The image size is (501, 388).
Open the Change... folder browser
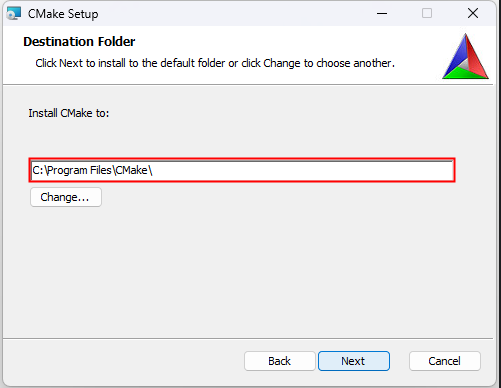tap(66, 197)
